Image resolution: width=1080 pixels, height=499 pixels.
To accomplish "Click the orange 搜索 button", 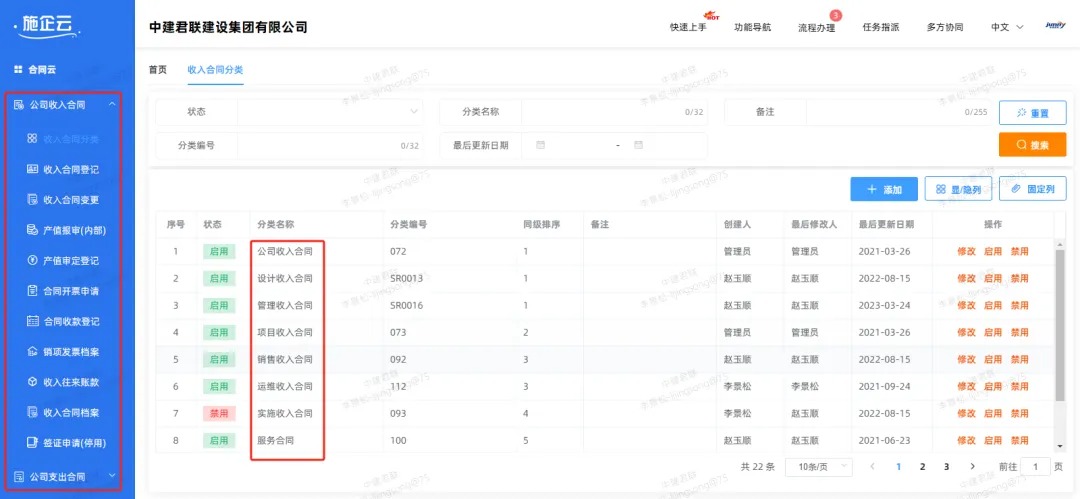I will point(1032,145).
